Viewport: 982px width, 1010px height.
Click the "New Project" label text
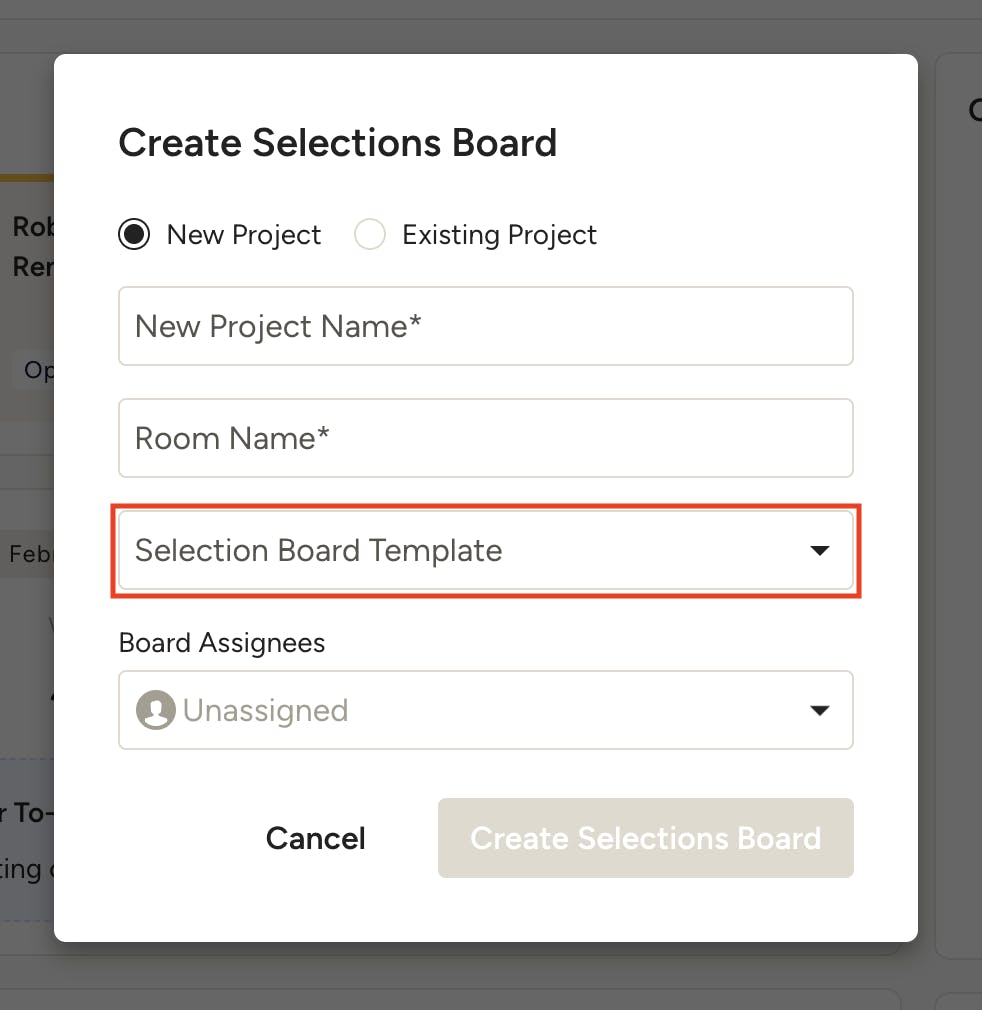244,235
